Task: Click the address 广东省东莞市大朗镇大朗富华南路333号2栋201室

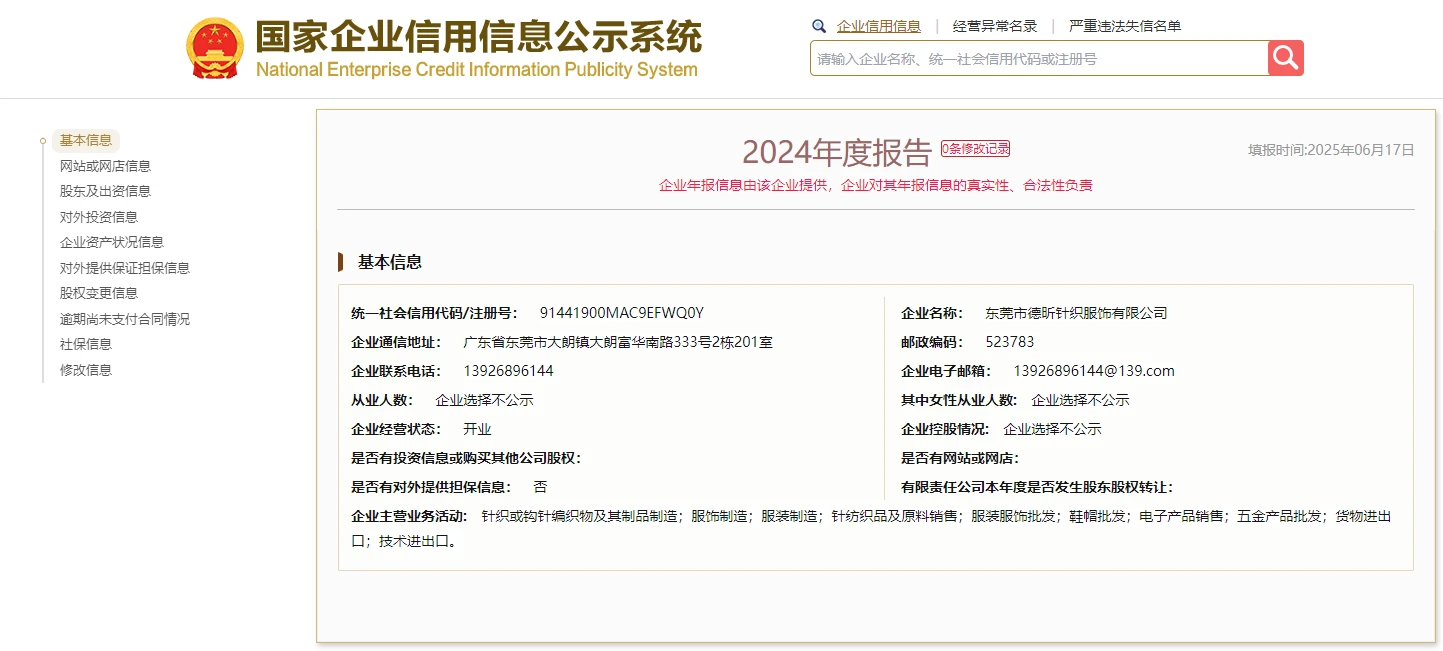Action: (618, 342)
